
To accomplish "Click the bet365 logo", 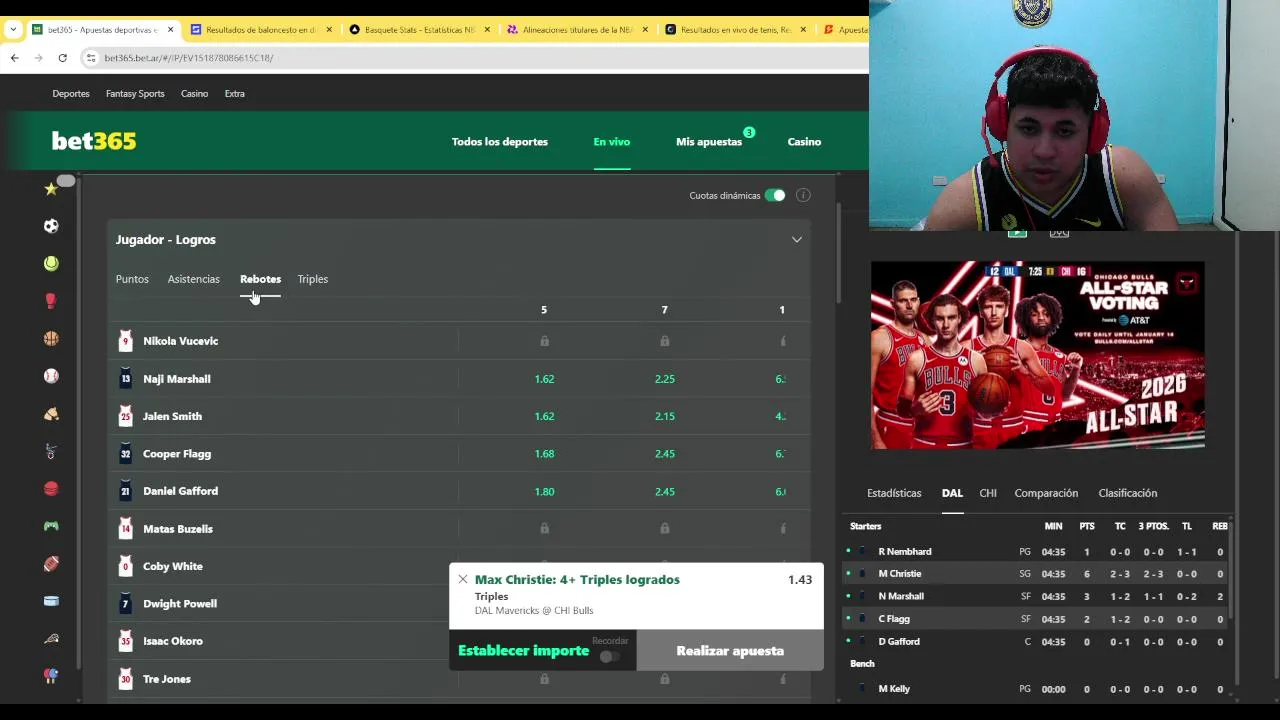I will [93, 141].
